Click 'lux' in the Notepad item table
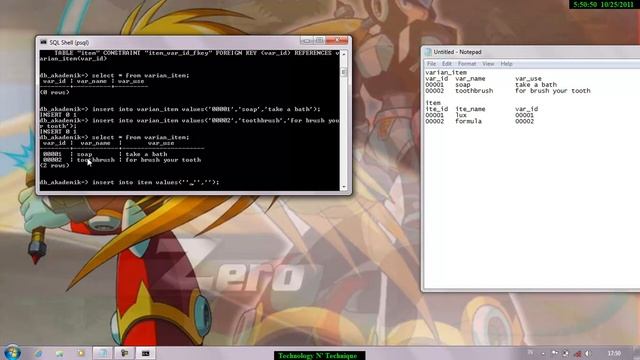The height and width of the screenshot is (360, 640). pos(461,115)
